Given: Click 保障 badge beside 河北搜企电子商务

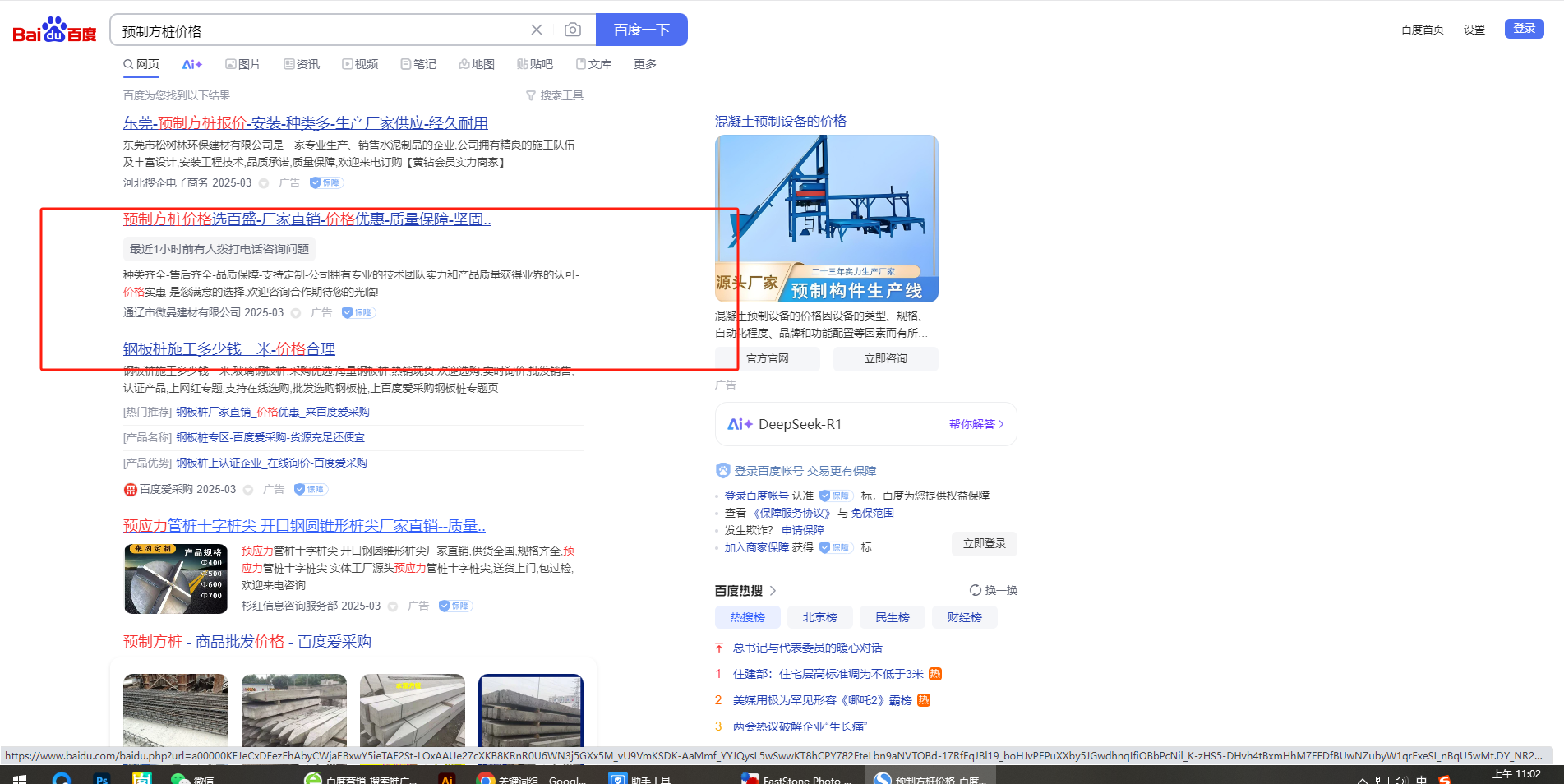Looking at the screenshot, I should (x=326, y=182).
